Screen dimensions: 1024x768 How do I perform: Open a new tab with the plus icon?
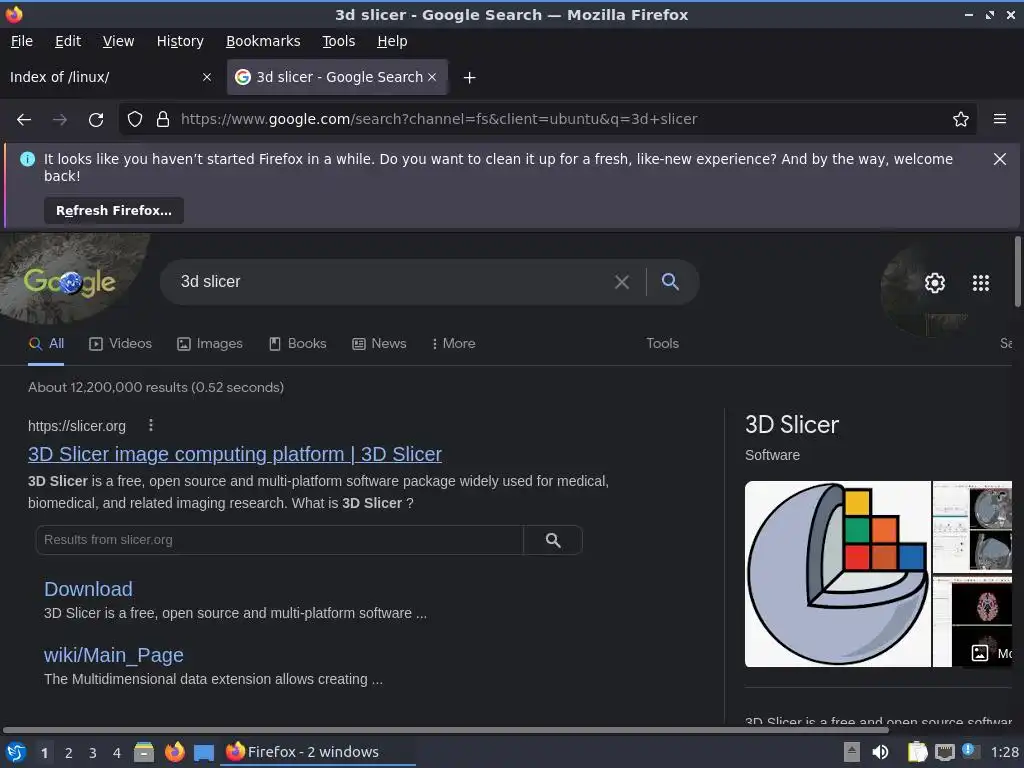click(x=469, y=78)
